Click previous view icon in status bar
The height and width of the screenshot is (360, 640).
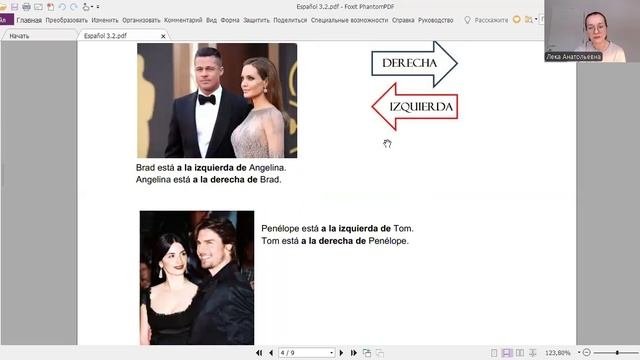(x=367, y=353)
